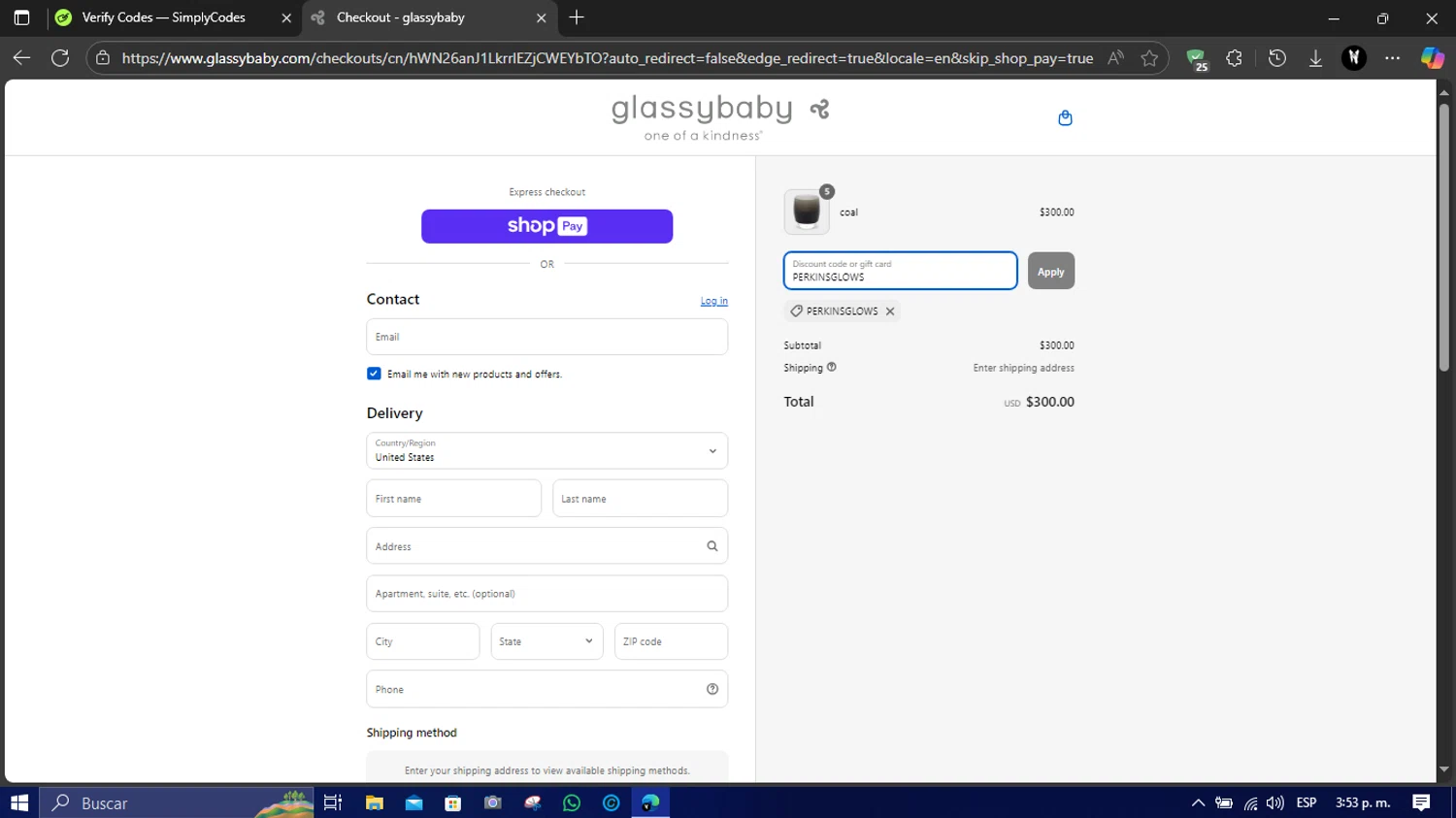
Task: Click the ESP language indicator
Action: pyautogui.click(x=1307, y=802)
